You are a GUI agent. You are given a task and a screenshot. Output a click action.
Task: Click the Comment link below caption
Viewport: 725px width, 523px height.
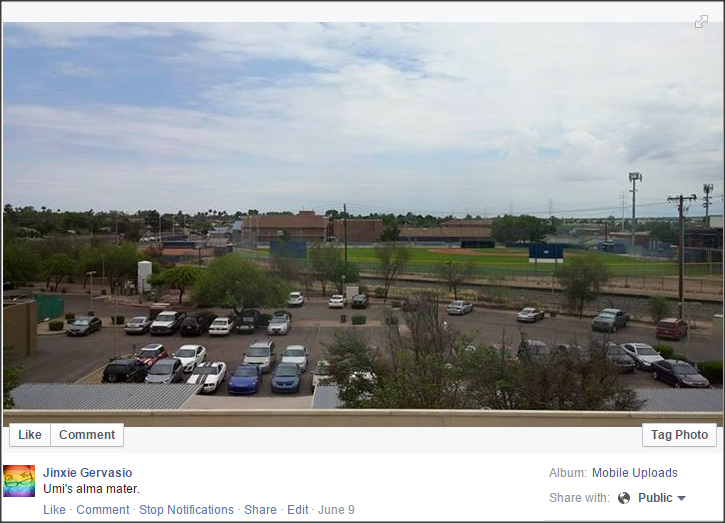(103, 510)
